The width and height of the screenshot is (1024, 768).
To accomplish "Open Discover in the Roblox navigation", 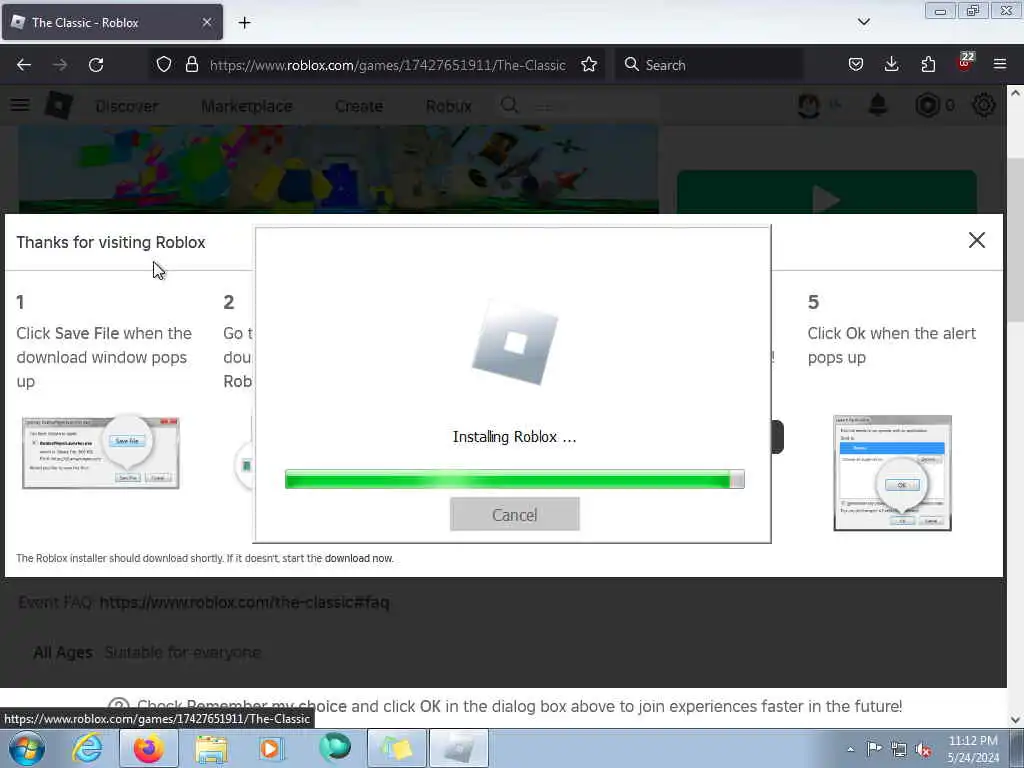I will click(127, 106).
